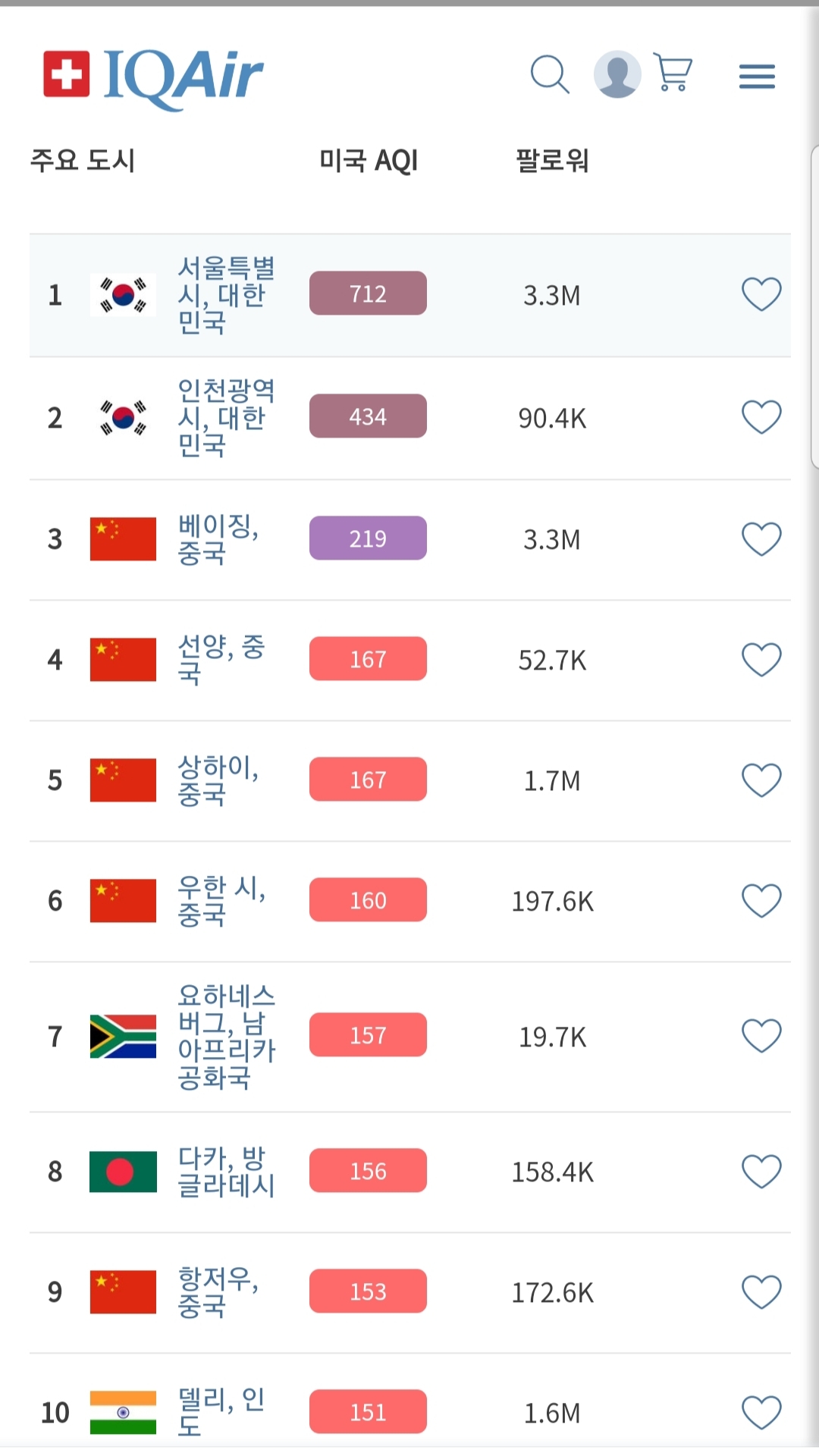
Task: Open the hamburger menu
Action: click(x=757, y=76)
